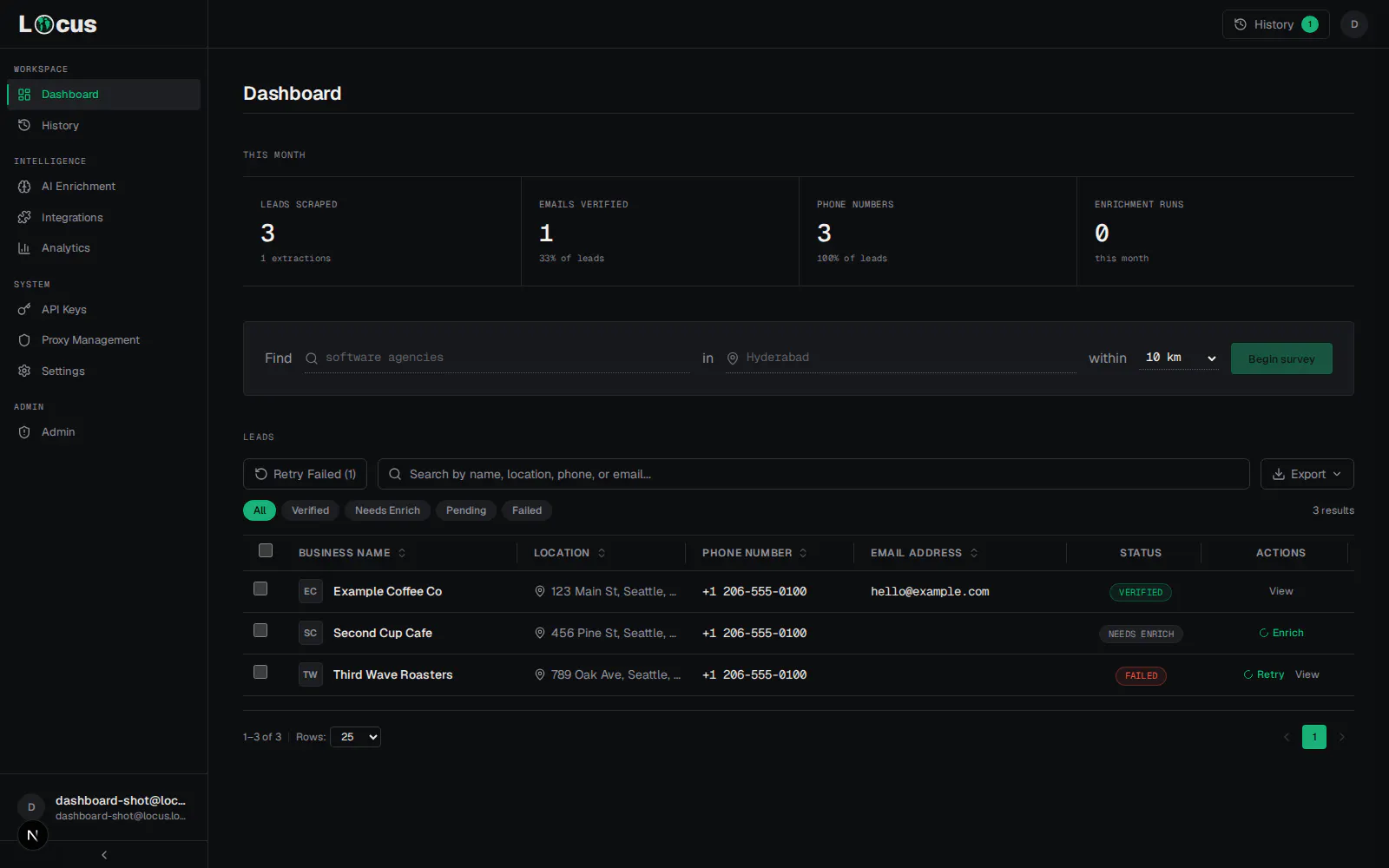Viewport: 1389px width, 868px height.
Task: Click Third Wave Roasters business name
Action: (393, 674)
